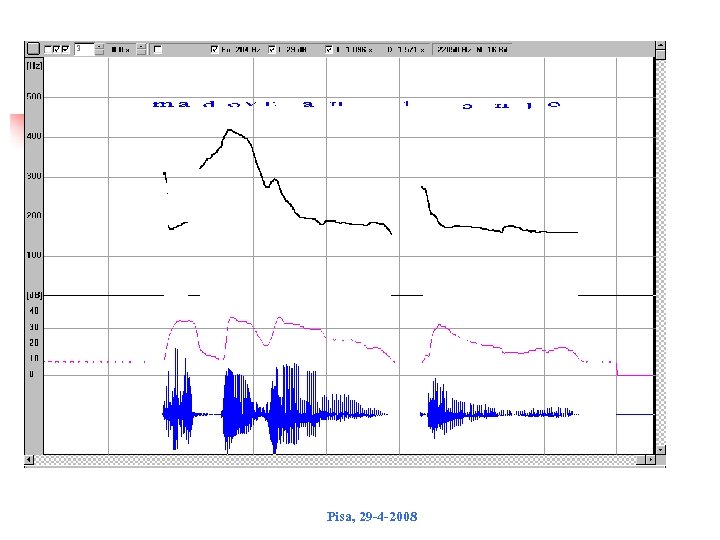The width and height of the screenshot is (720, 540).
Task: Click the [Hz] axis label
Action: tap(34, 66)
